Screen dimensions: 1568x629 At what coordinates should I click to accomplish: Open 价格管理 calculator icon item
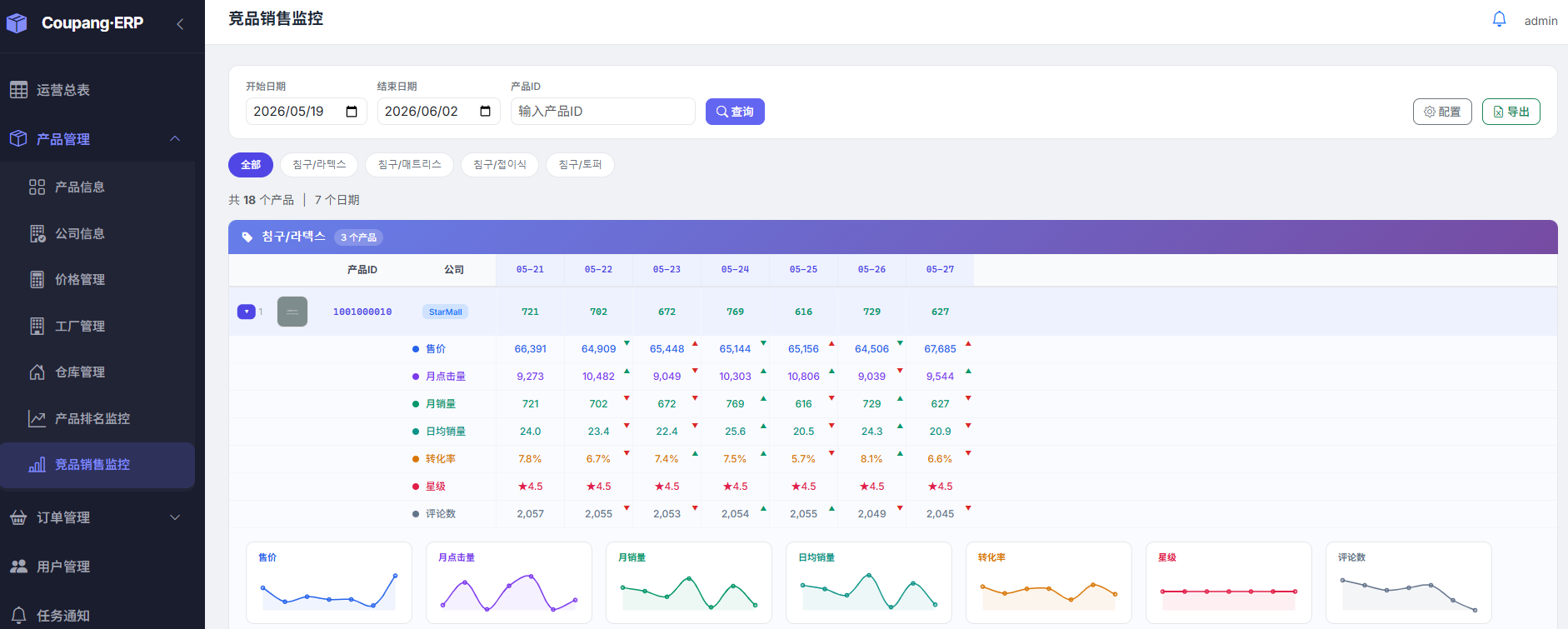[x=37, y=280]
